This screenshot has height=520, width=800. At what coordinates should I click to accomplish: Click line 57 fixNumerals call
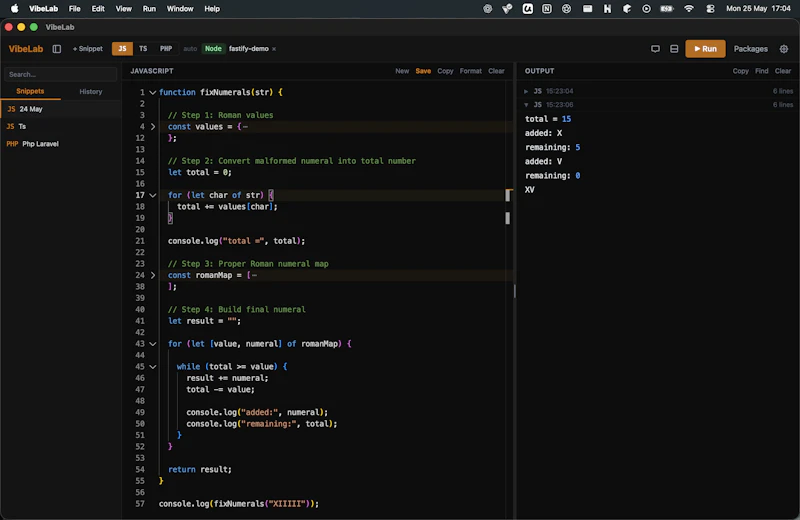[x=239, y=504]
